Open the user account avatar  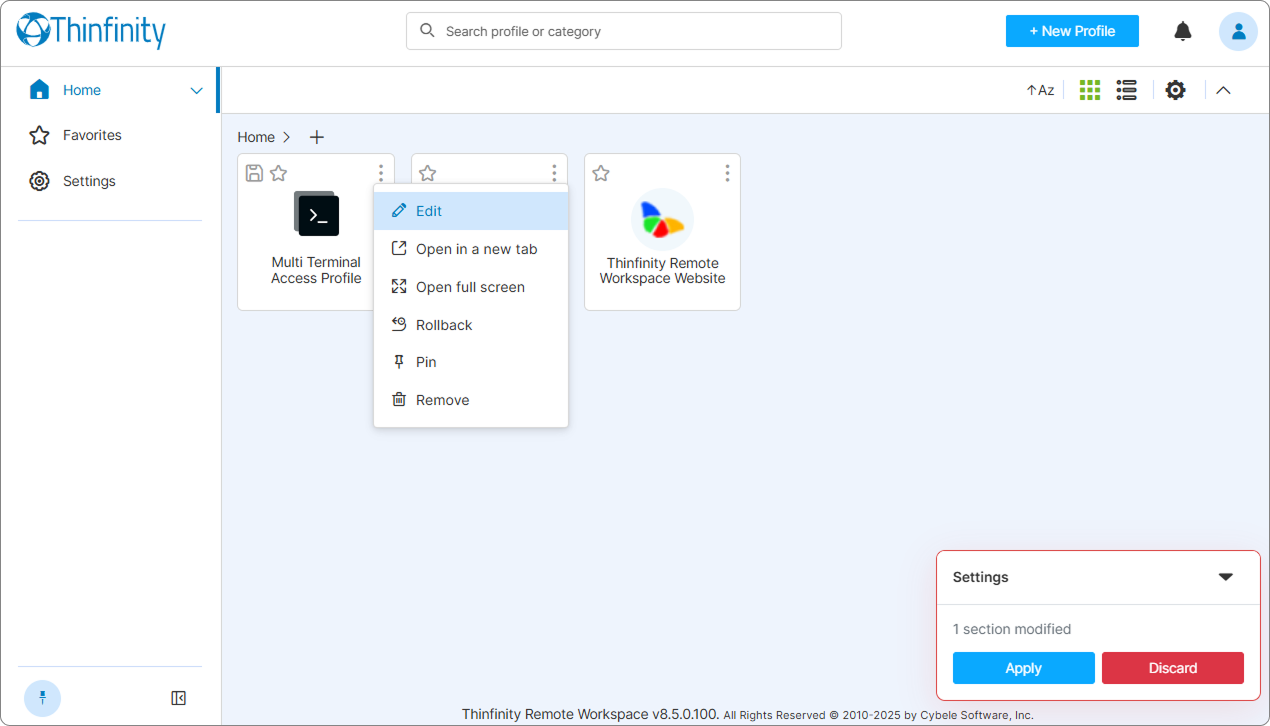(x=1238, y=31)
